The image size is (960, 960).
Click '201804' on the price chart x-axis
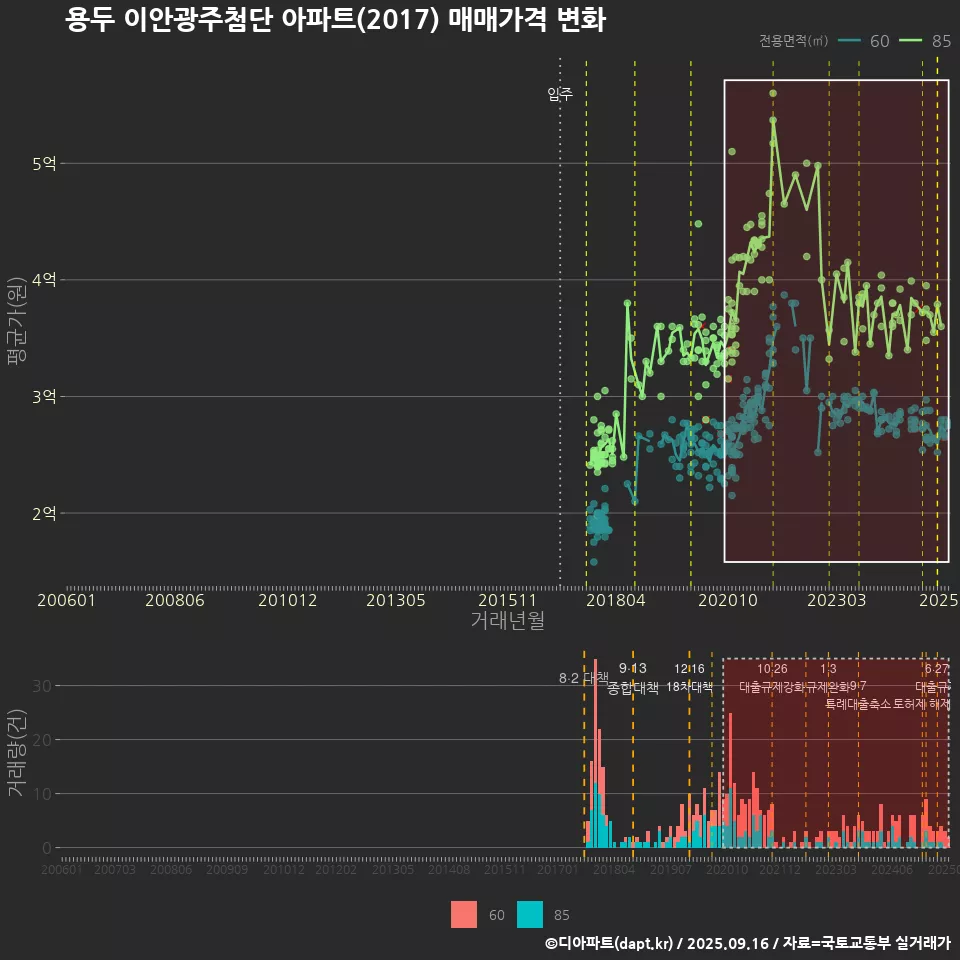pos(616,600)
